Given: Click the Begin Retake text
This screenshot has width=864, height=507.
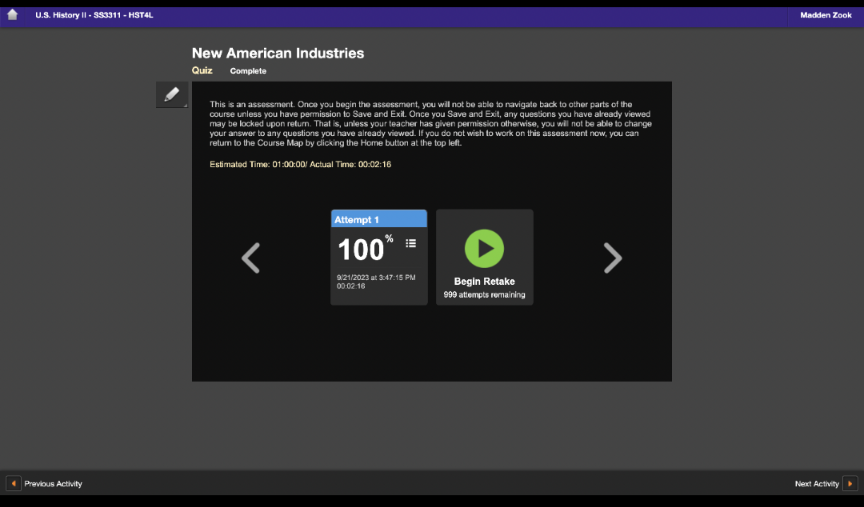Looking at the screenshot, I should tap(484, 282).
